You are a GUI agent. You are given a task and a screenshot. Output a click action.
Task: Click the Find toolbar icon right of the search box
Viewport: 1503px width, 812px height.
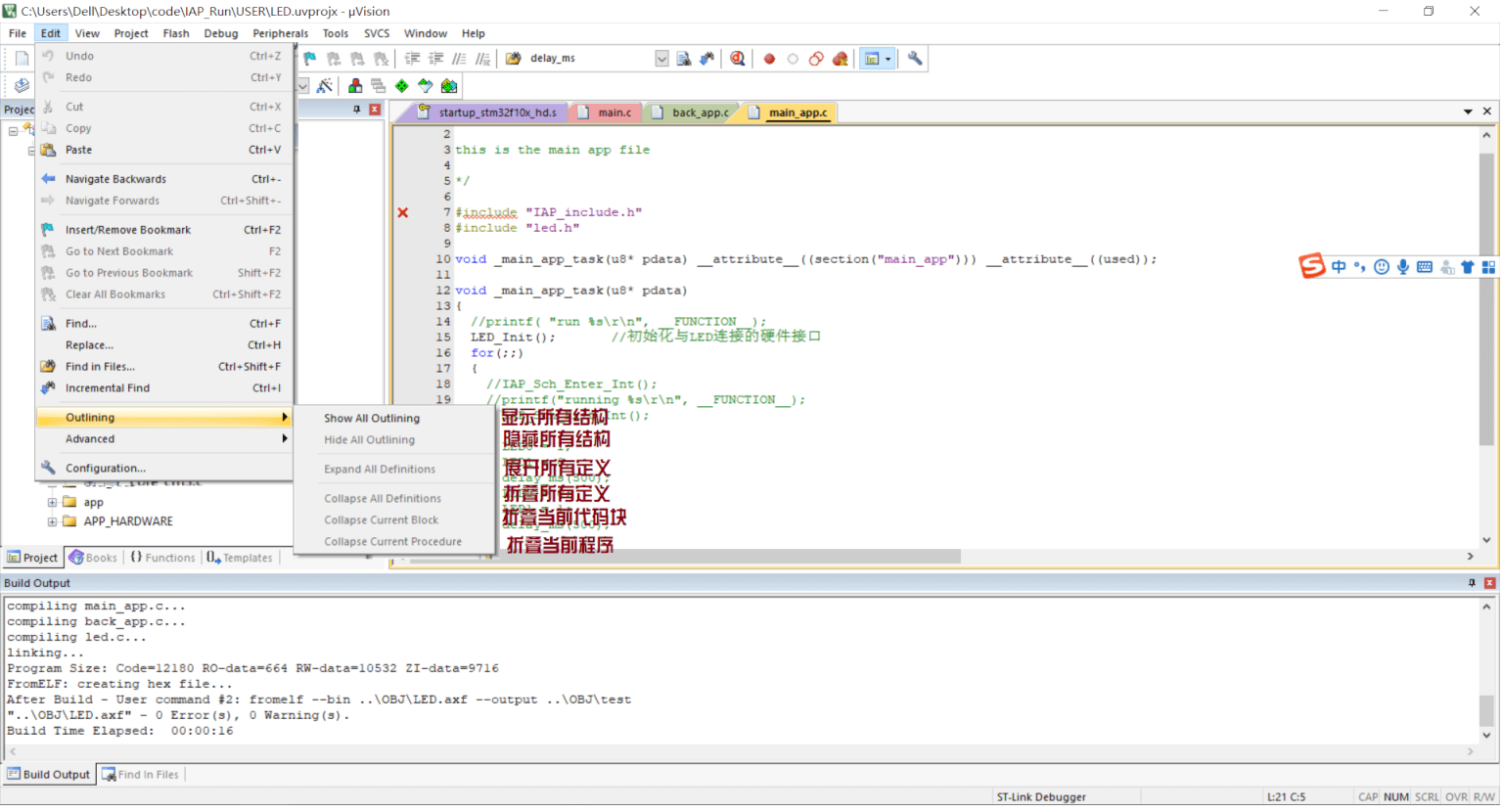684,59
